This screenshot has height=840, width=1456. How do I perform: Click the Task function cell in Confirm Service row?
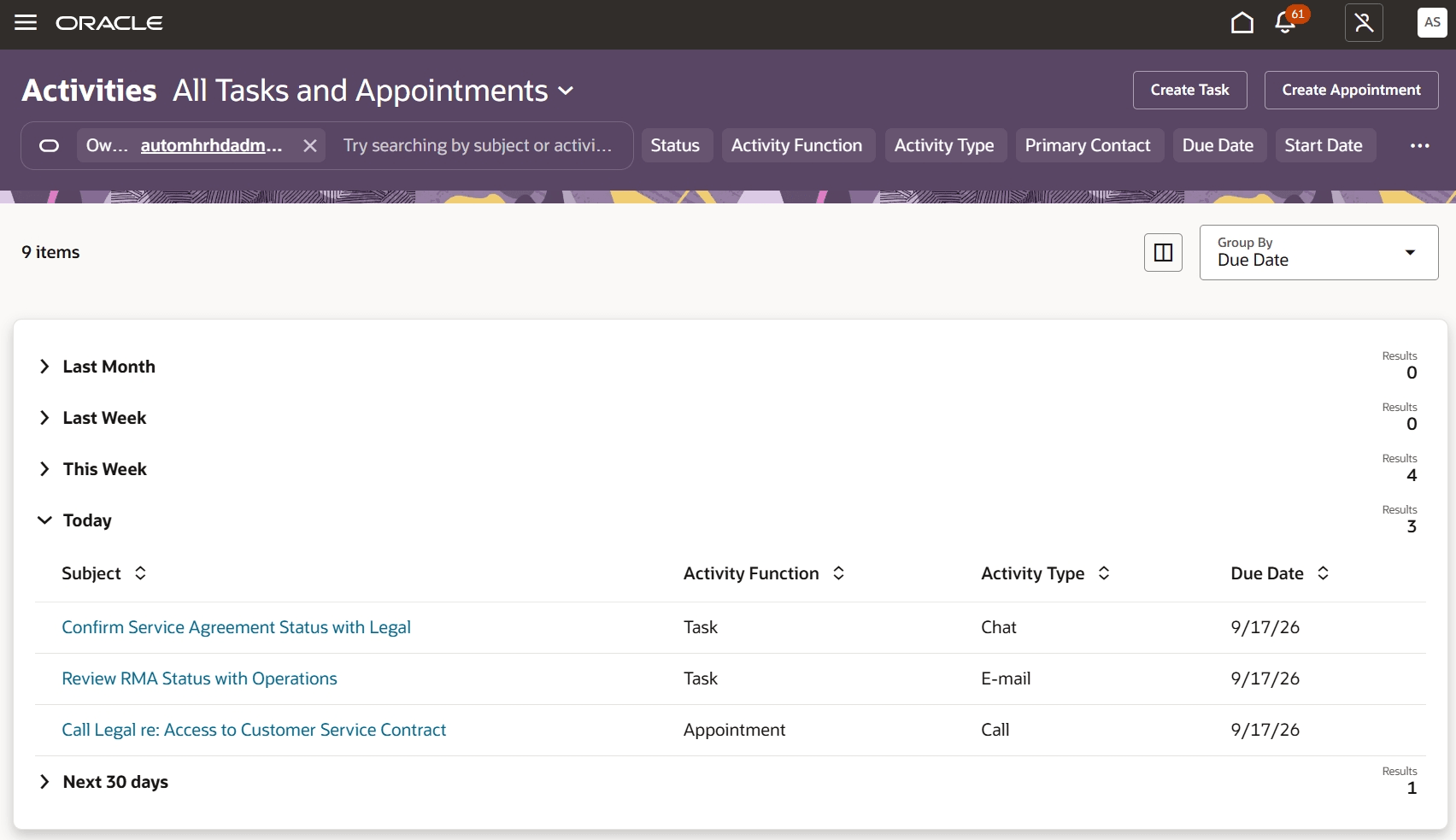[x=700, y=628]
